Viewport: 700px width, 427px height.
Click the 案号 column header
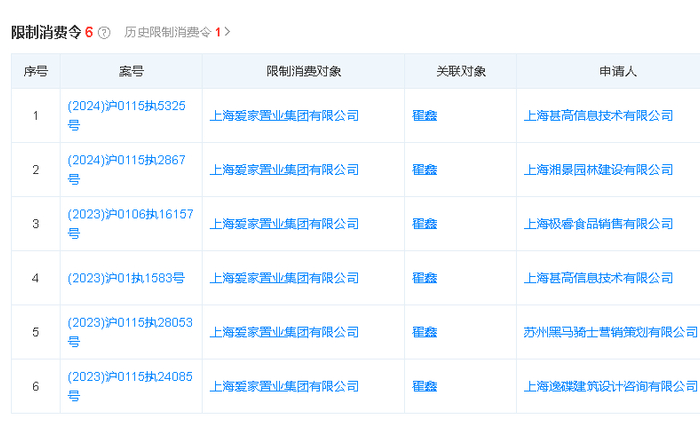131,71
